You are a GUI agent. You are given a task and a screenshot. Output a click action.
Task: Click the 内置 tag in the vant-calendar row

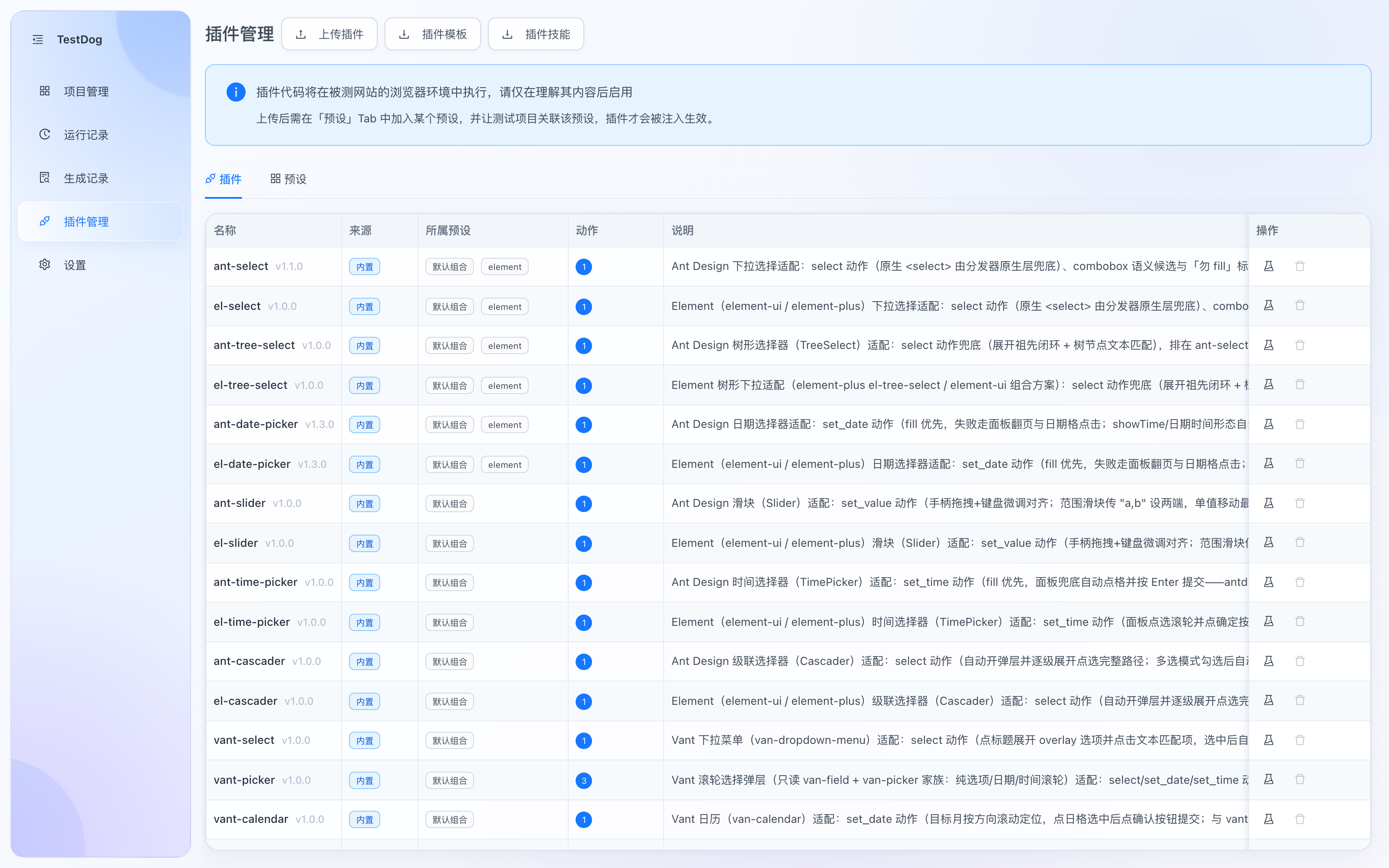point(365,820)
